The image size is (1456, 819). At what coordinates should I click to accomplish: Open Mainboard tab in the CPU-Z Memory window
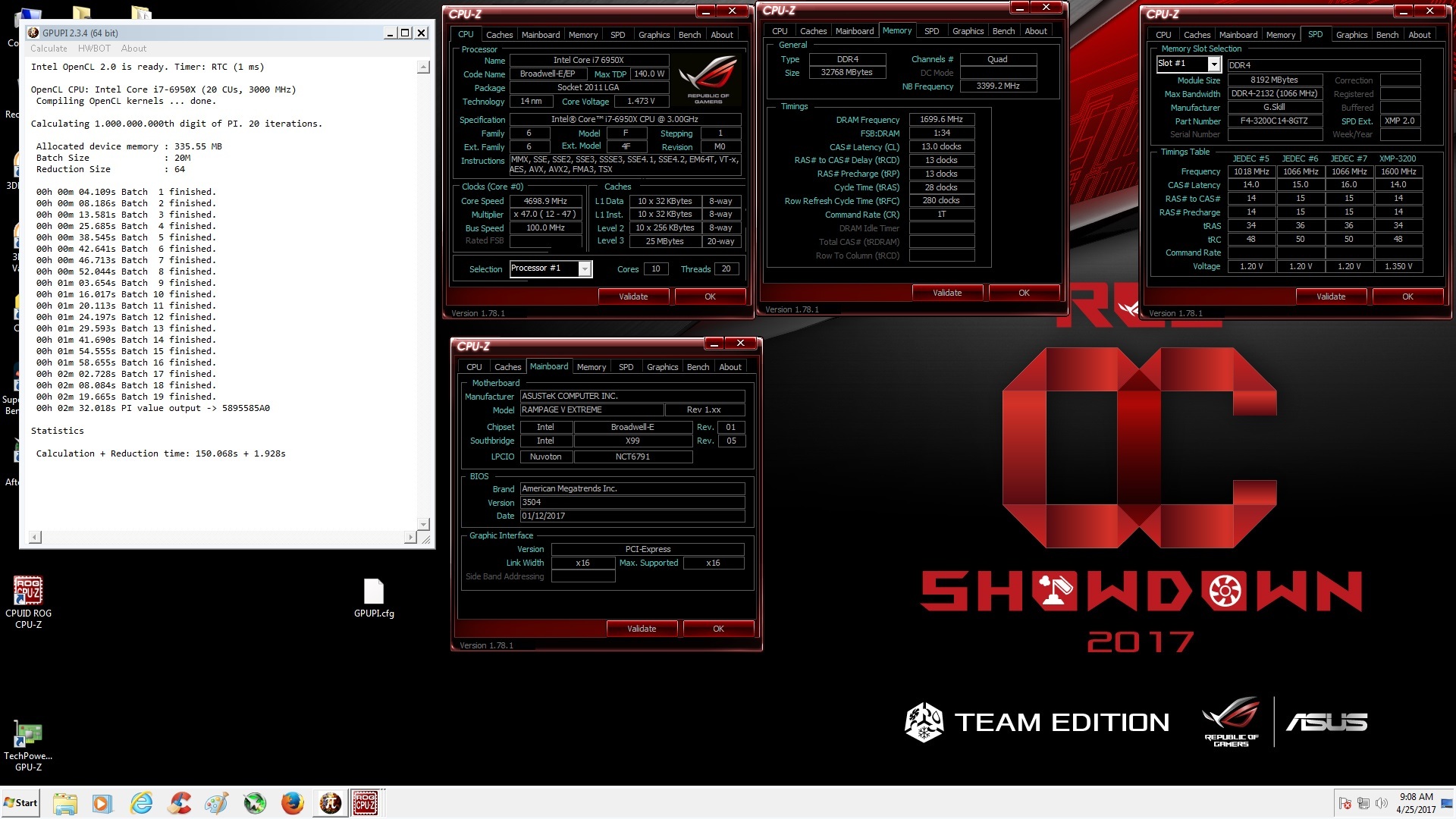pyautogui.click(x=855, y=31)
